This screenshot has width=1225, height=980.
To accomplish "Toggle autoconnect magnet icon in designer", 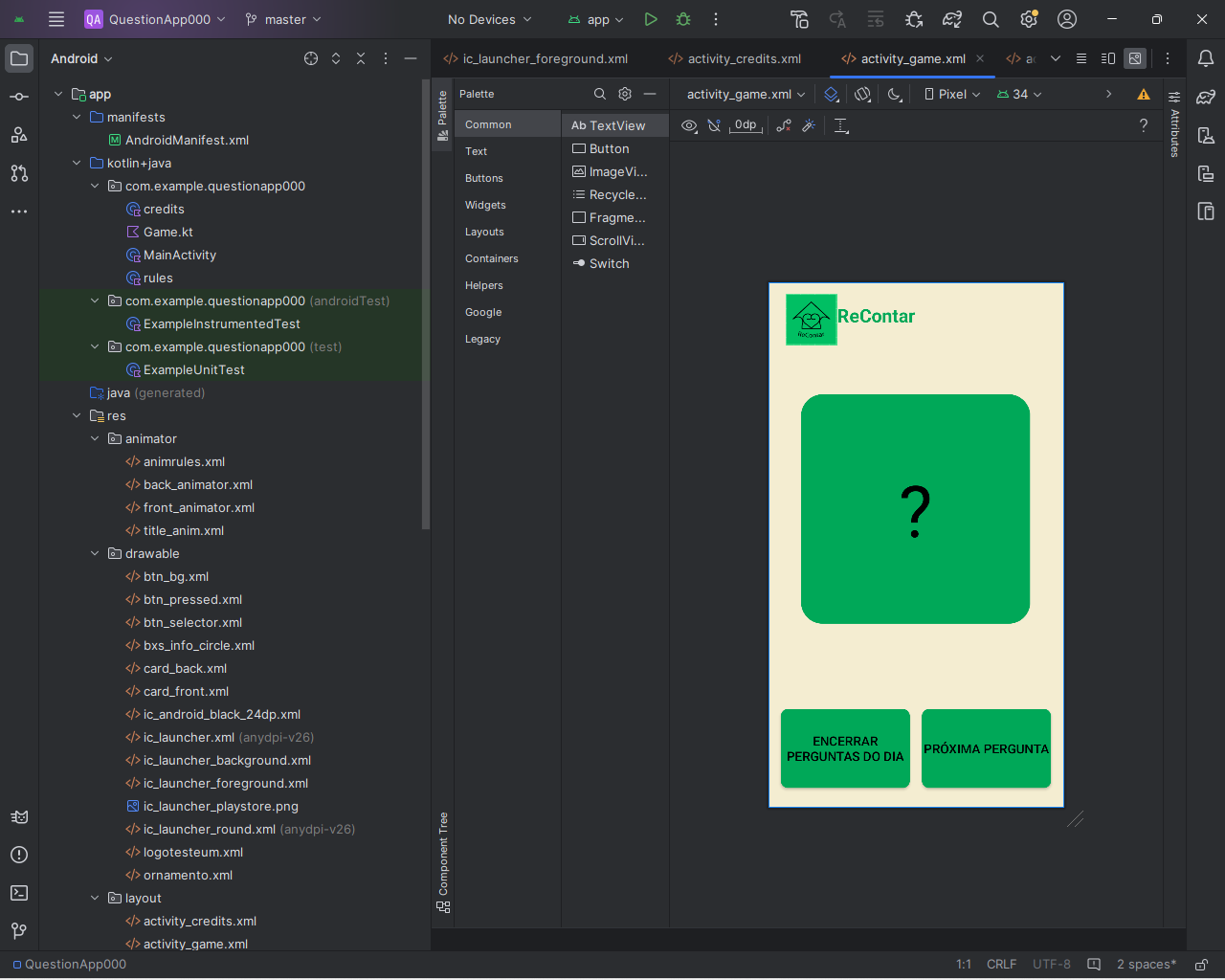I will (714, 125).
